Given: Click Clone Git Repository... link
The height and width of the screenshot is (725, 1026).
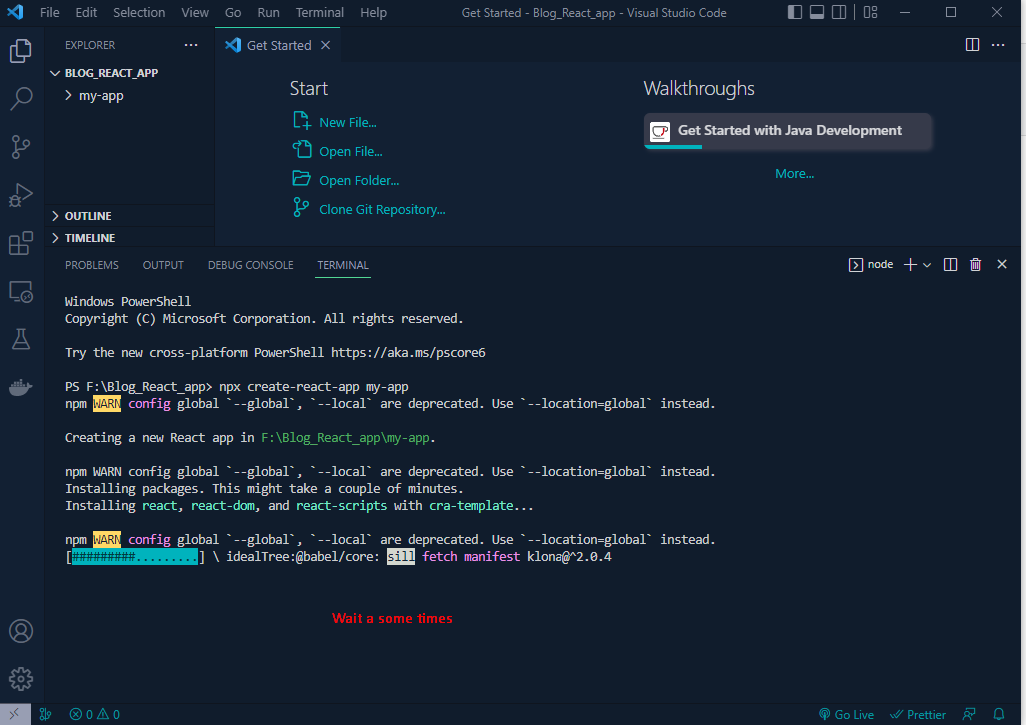Looking at the screenshot, I should tap(382, 209).
